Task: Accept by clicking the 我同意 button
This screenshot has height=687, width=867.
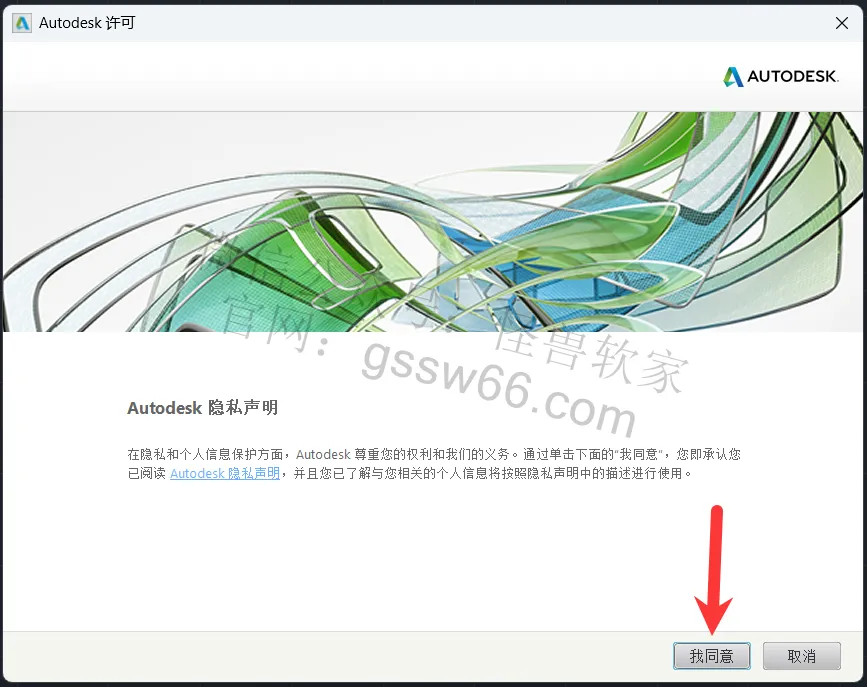Action: (712, 656)
